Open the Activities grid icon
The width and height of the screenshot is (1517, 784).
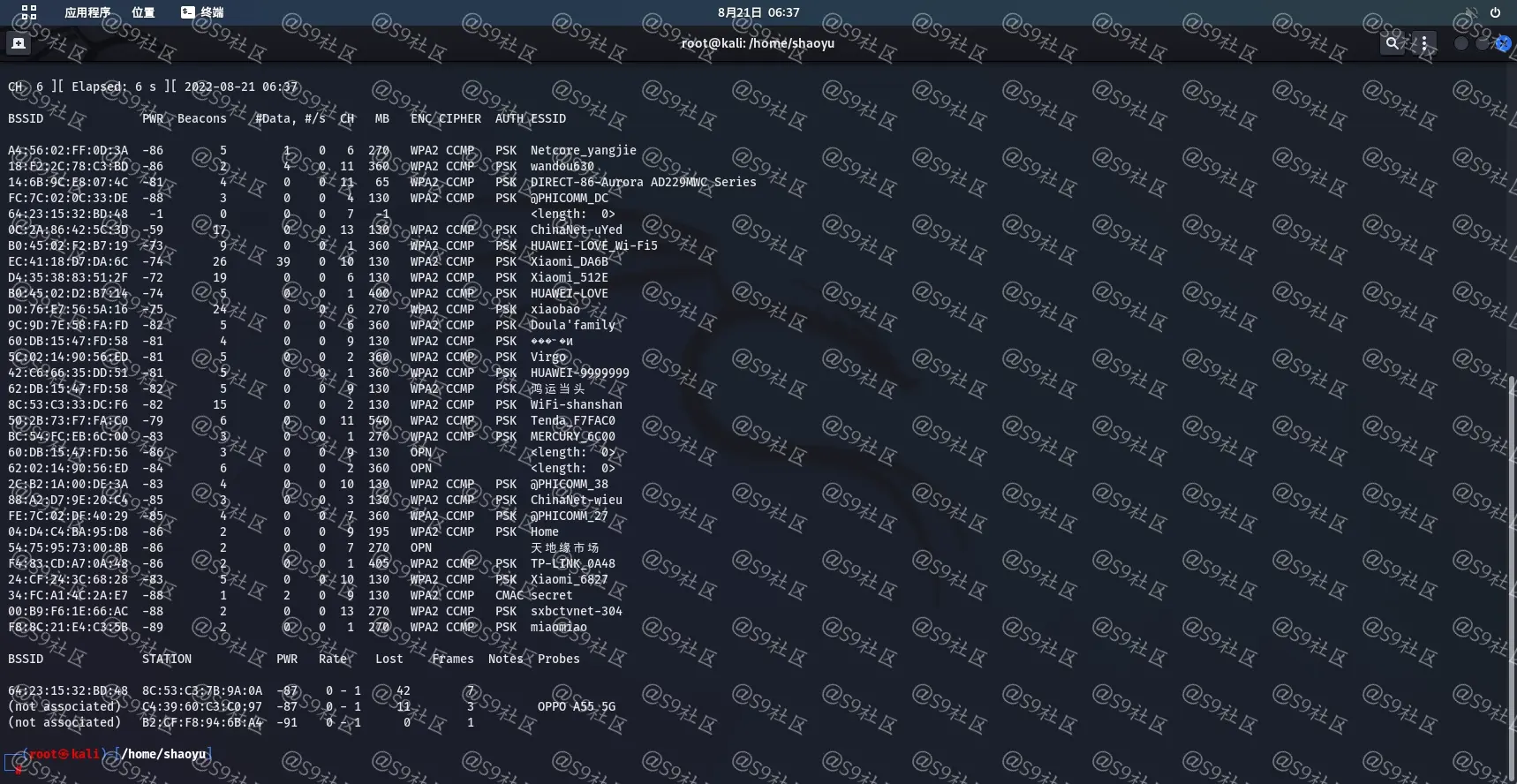pyautogui.click(x=29, y=12)
